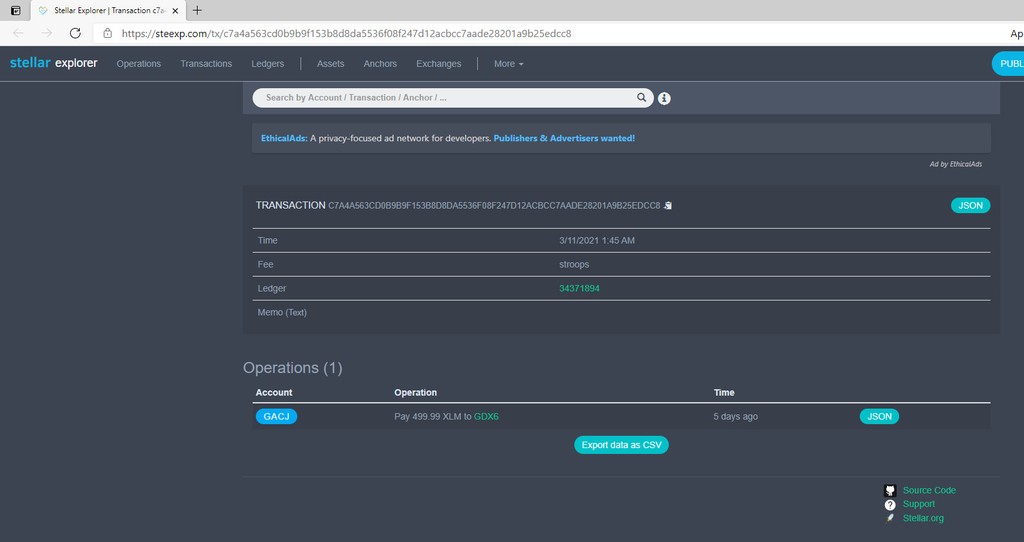Expand the More dropdown menu

pyautogui.click(x=509, y=63)
